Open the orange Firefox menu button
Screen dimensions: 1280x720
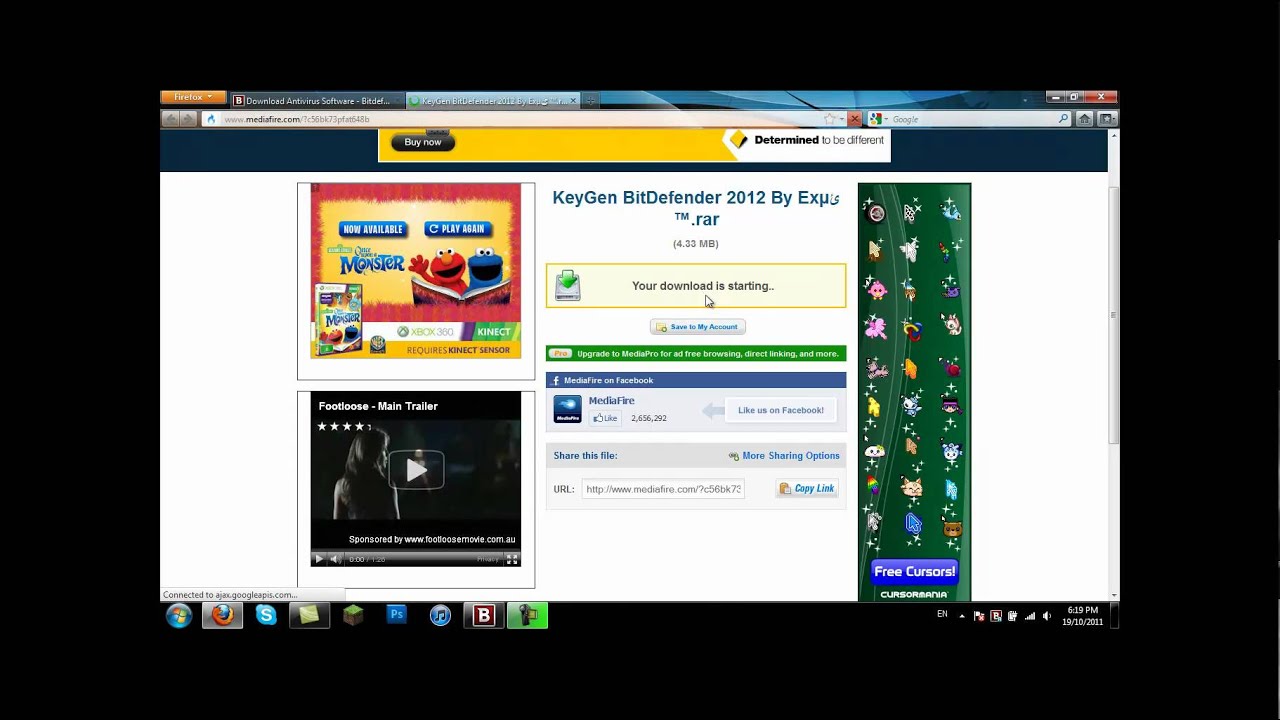[193, 98]
